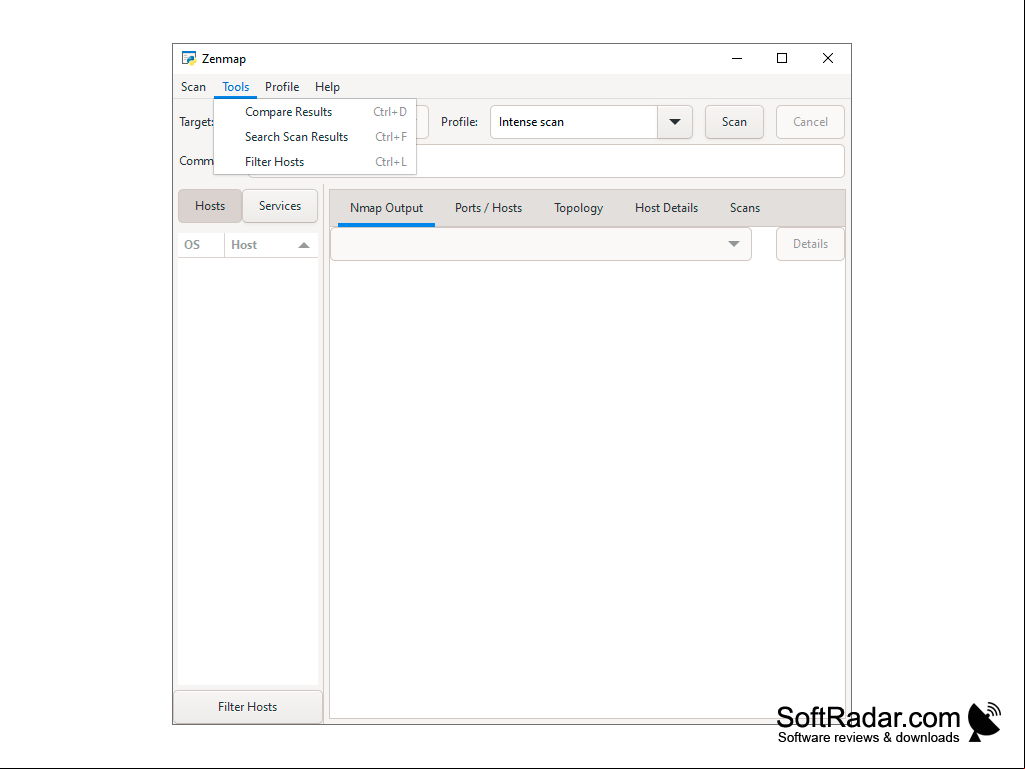Viewport: 1025px width, 769px height.
Task: Click the Details button
Action: (810, 244)
